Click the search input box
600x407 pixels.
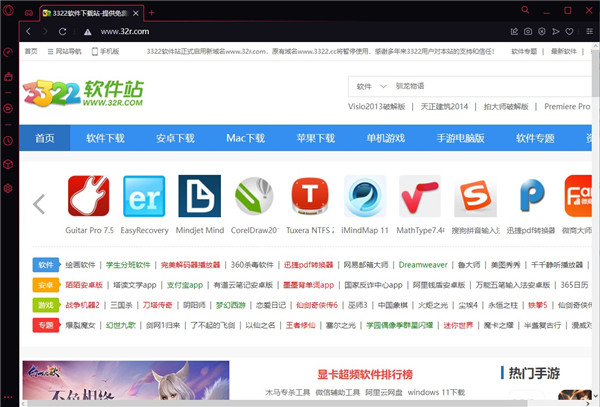(x=492, y=86)
